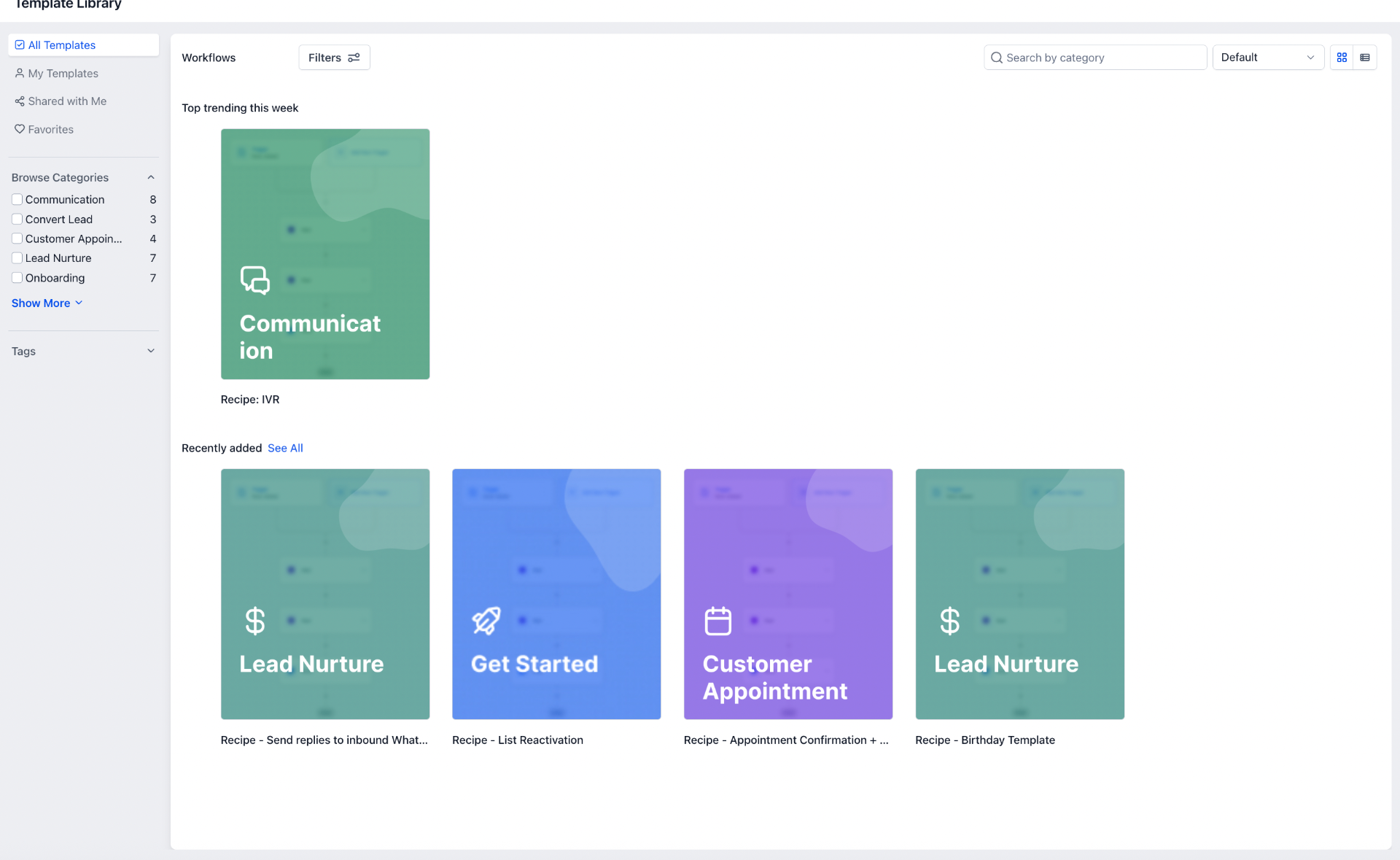Screen dimensions: 1400x860
Task: Click dollar icon on WhatsApp replies card
Action: pos(255,621)
